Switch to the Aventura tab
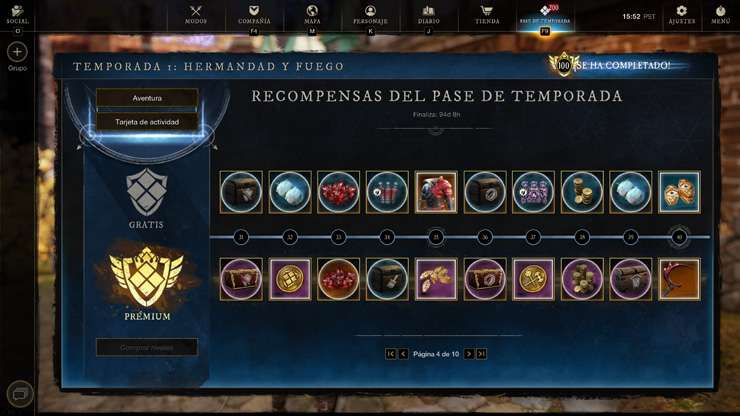Screen dimensions: 740x416 pyautogui.click(x=147, y=98)
